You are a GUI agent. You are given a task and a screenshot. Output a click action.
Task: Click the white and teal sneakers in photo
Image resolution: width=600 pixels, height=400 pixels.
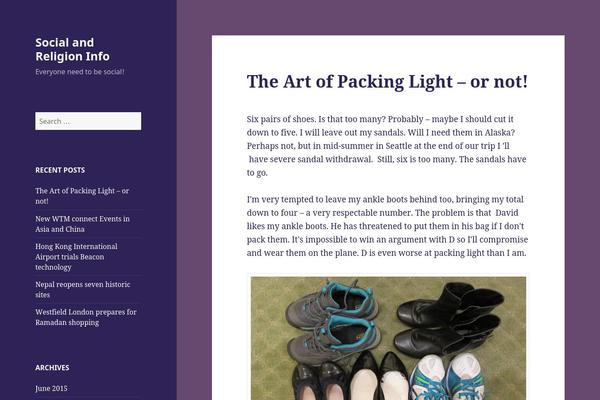[447, 377]
